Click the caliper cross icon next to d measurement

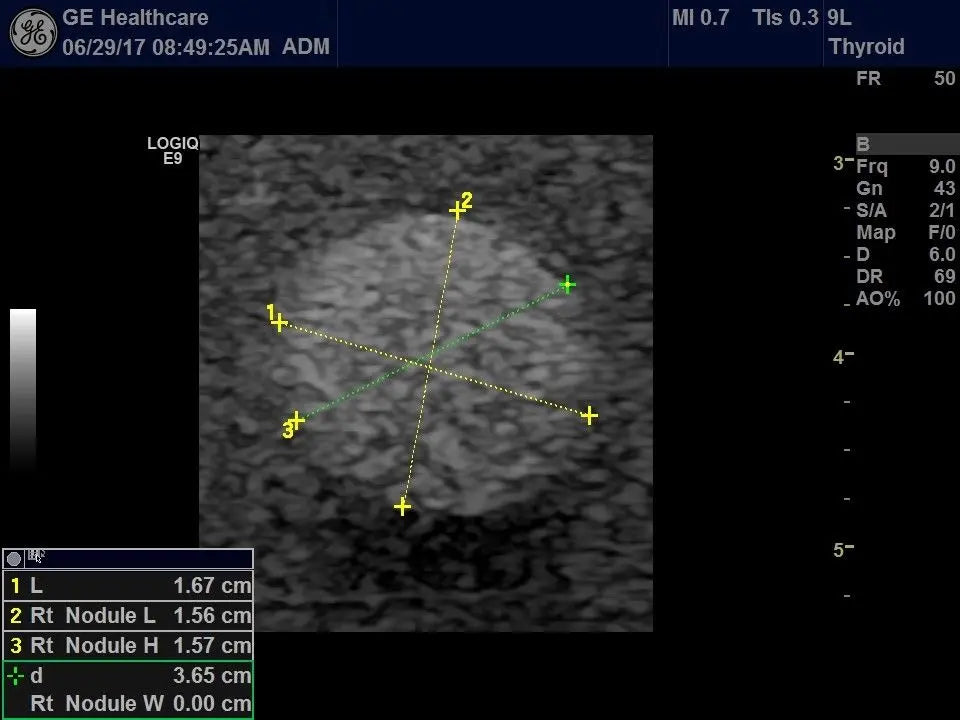pos(15,675)
